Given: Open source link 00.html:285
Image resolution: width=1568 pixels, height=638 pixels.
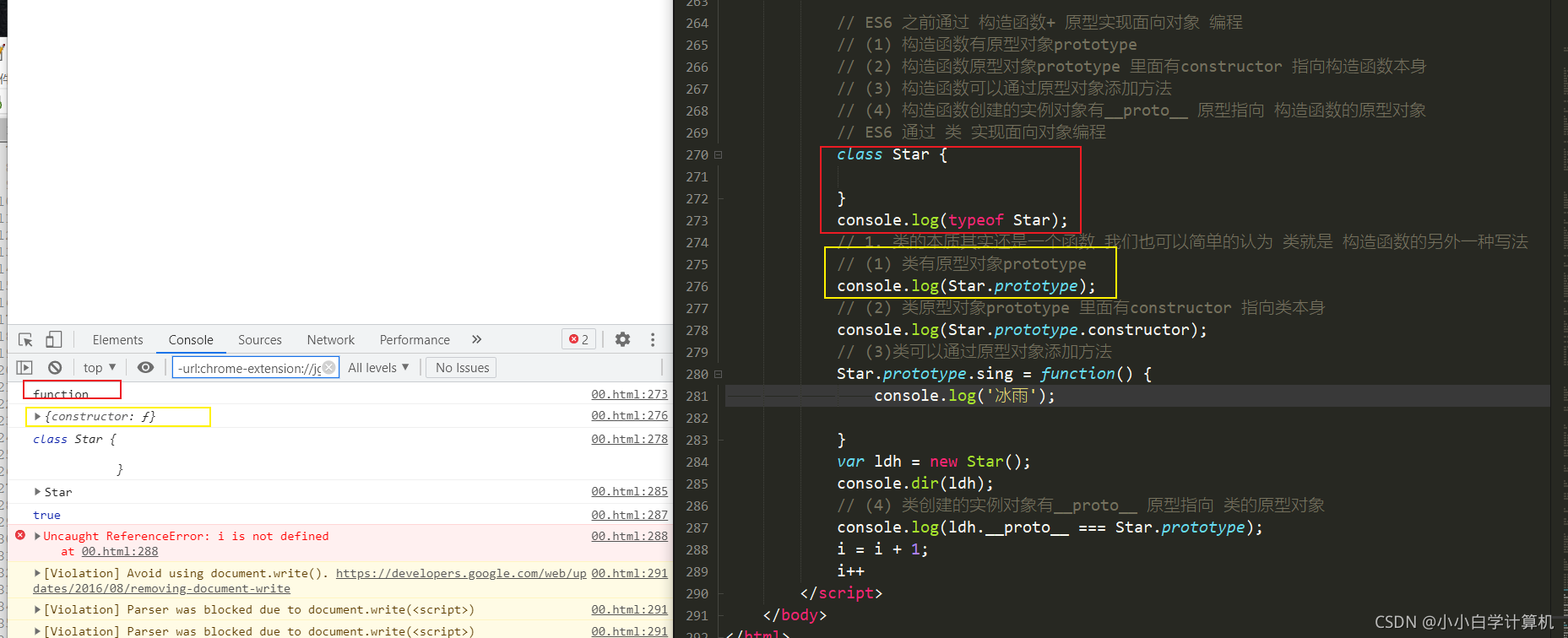Looking at the screenshot, I should pos(629,491).
